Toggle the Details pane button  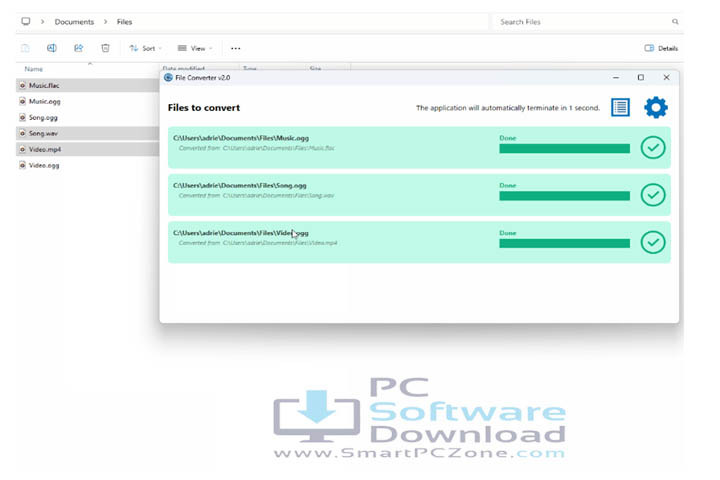click(x=661, y=48)
